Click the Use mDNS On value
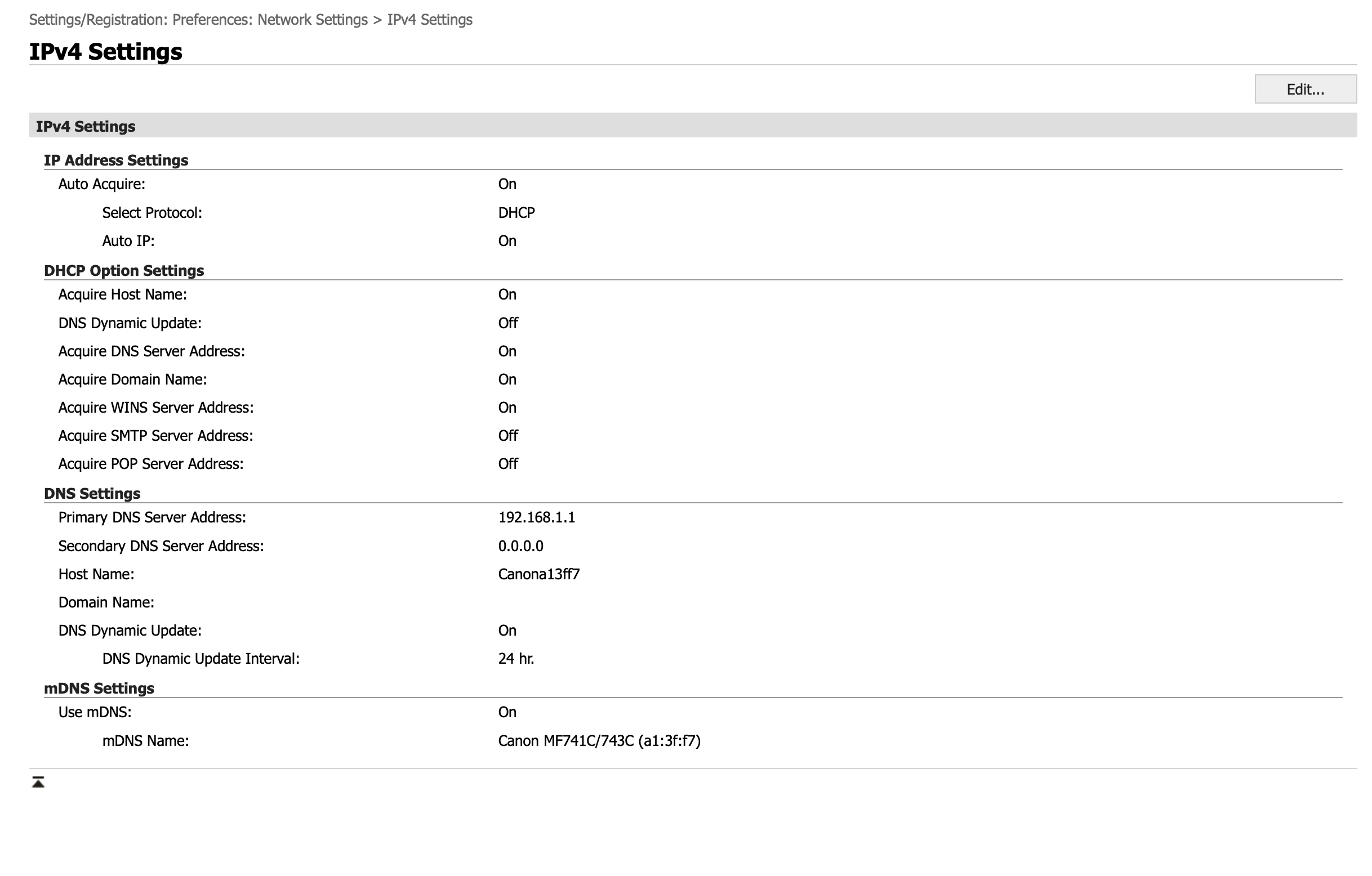Viewport: 1372px width, 876px height. tap(507, 712)
